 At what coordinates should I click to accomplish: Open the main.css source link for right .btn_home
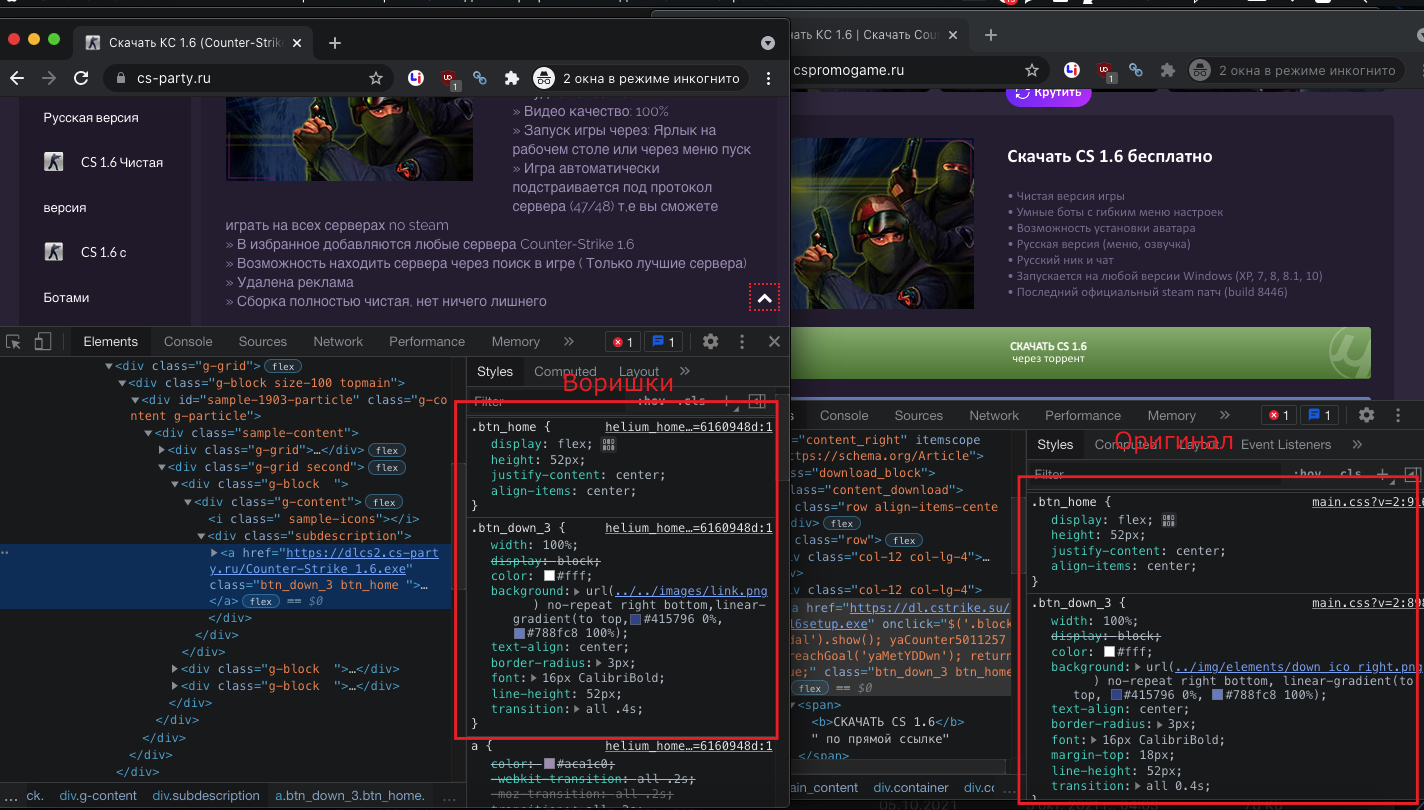[1365, 502]
